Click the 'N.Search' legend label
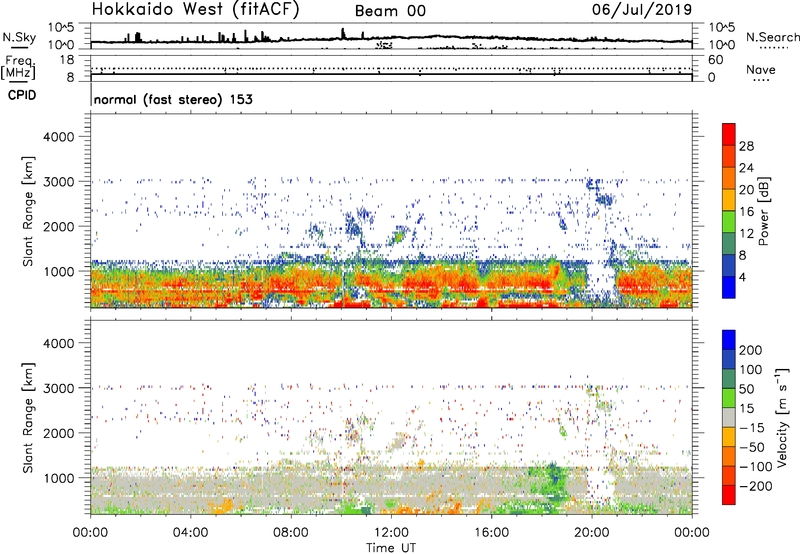800x554 pixels. (x=772, y=37)
